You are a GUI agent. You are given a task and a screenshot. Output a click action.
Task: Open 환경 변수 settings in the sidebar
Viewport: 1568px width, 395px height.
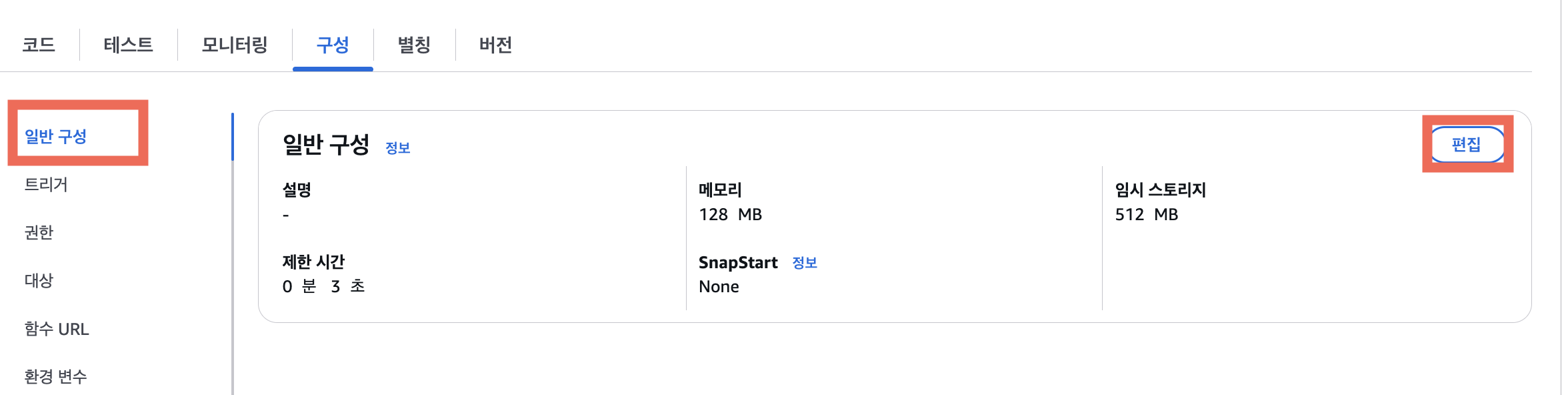(56, 376)
